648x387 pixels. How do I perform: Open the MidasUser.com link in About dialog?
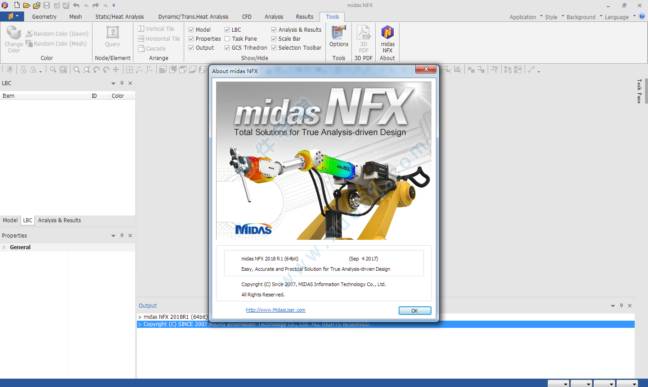(275, 310)
